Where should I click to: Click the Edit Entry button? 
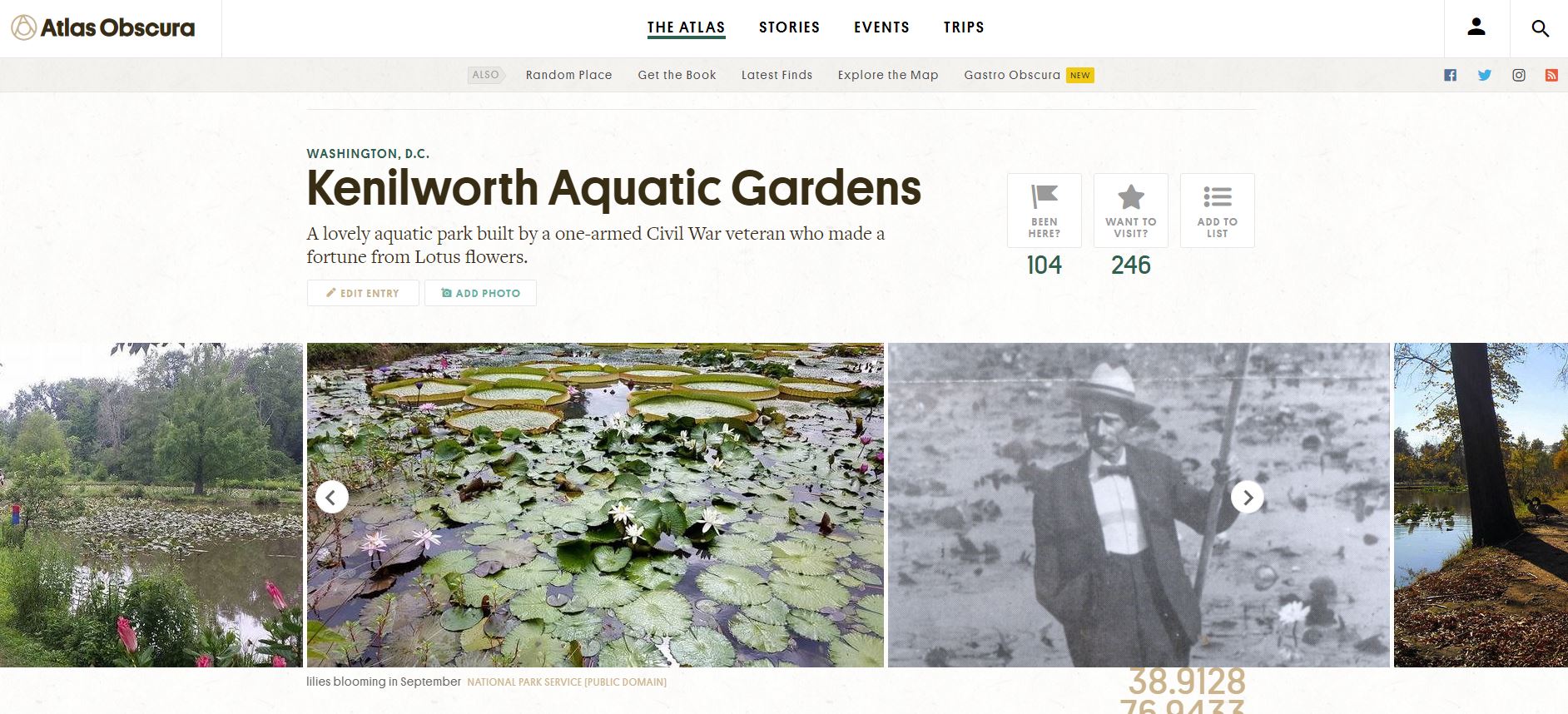(363, 293)
